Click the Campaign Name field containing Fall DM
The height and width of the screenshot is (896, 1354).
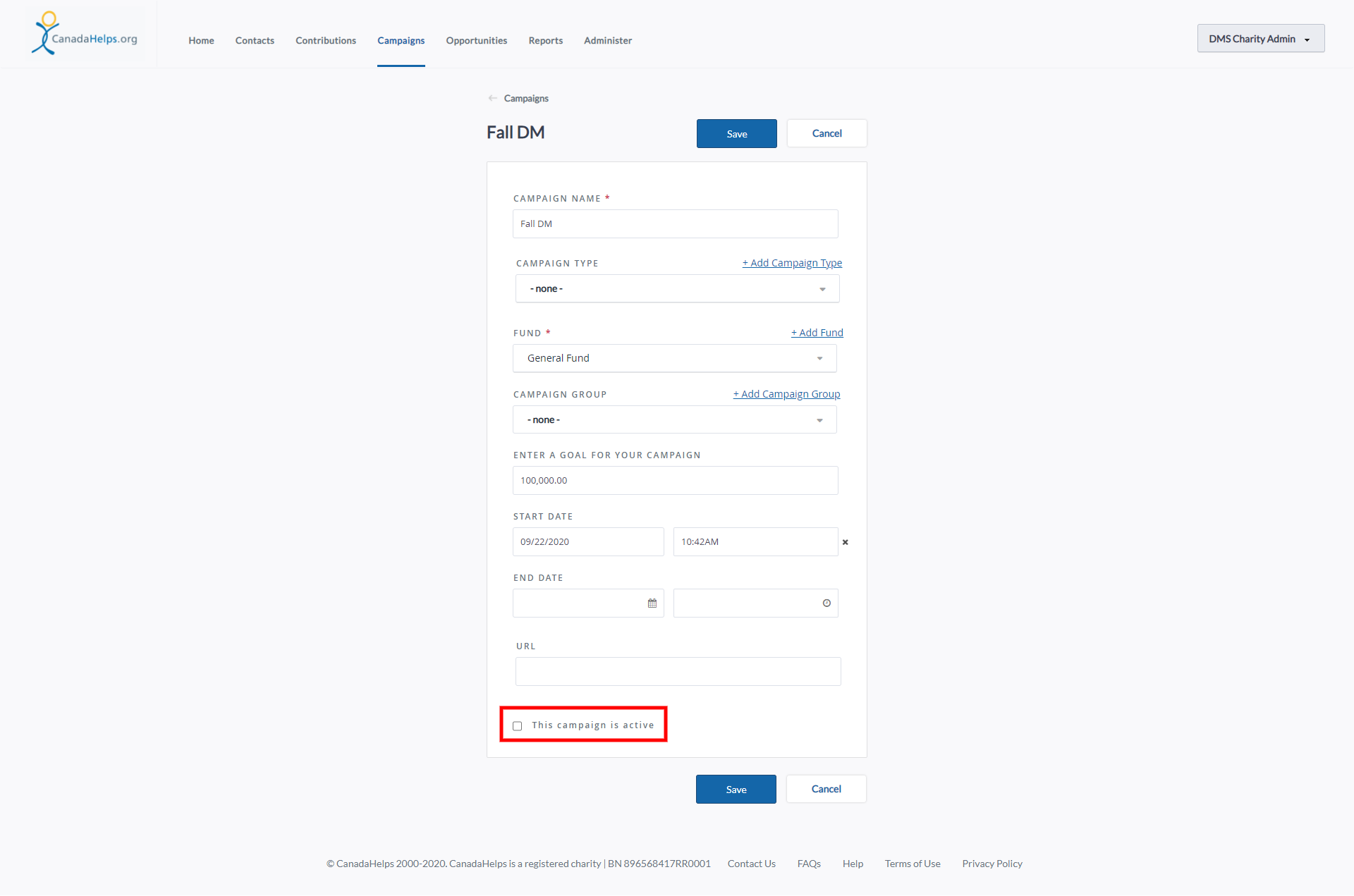pos(676,224)
